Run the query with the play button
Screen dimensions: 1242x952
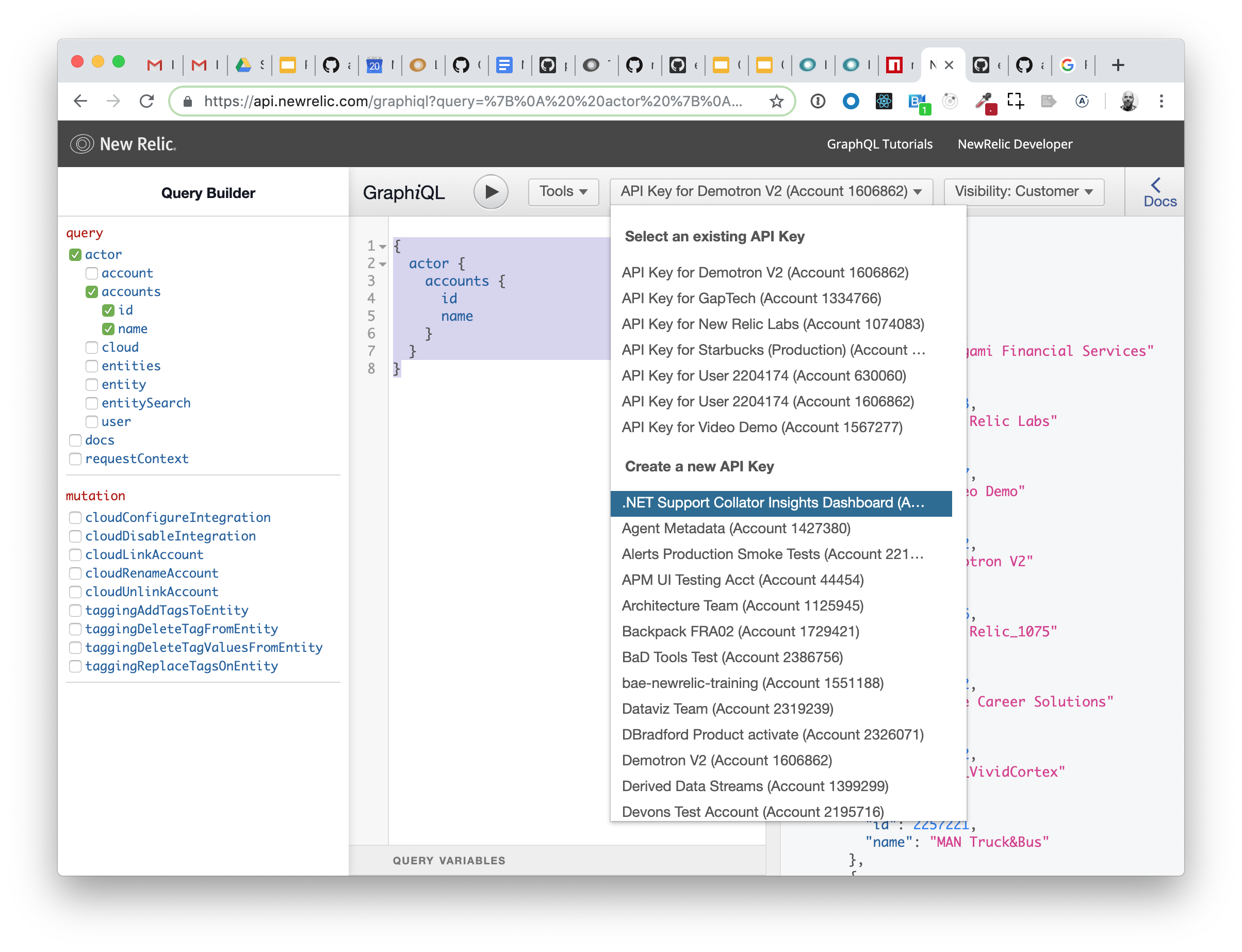[491, 192]
